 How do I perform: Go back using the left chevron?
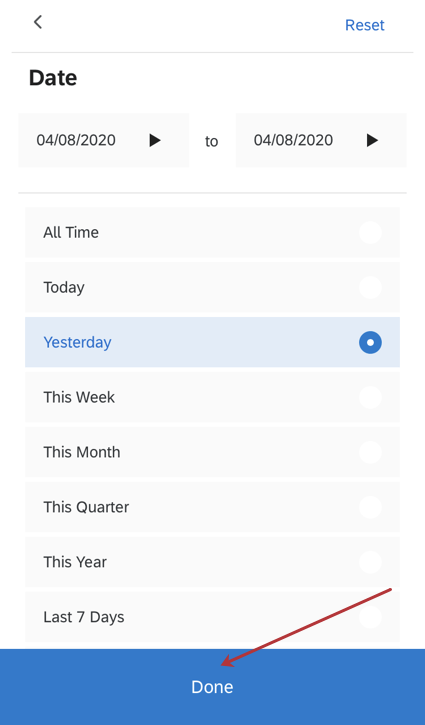38,22
